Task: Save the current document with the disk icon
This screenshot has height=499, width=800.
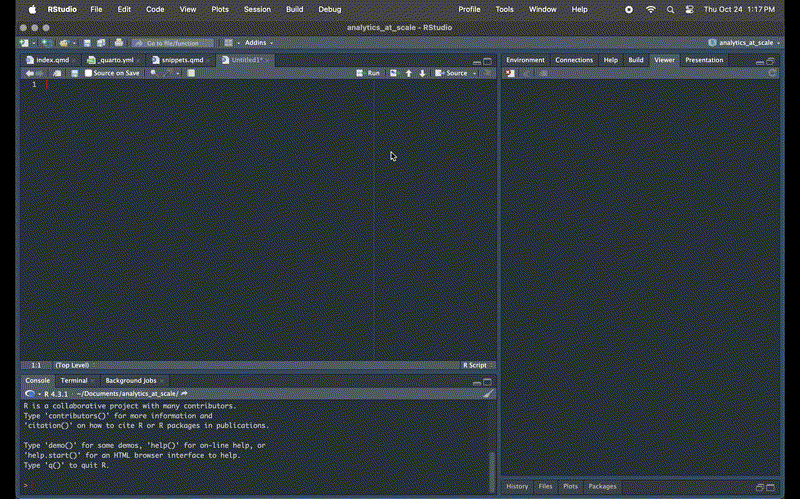Action: (74, 73)
